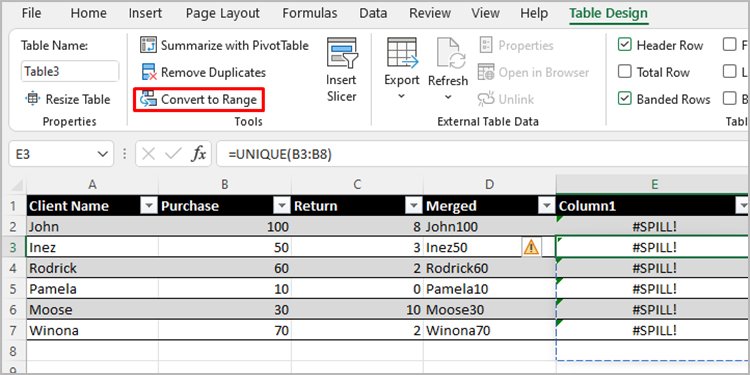Viewport: 750px width, 375px height.
Task: Select row 8 header
Action: coord(13,351)
